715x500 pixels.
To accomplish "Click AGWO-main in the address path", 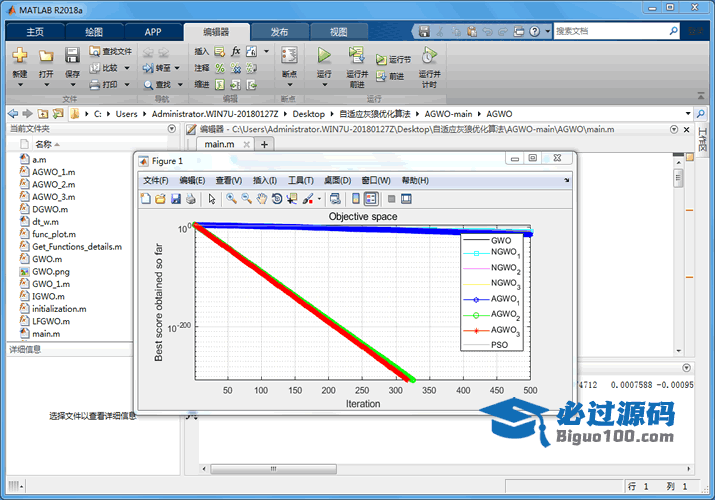I will pos(448,114).
